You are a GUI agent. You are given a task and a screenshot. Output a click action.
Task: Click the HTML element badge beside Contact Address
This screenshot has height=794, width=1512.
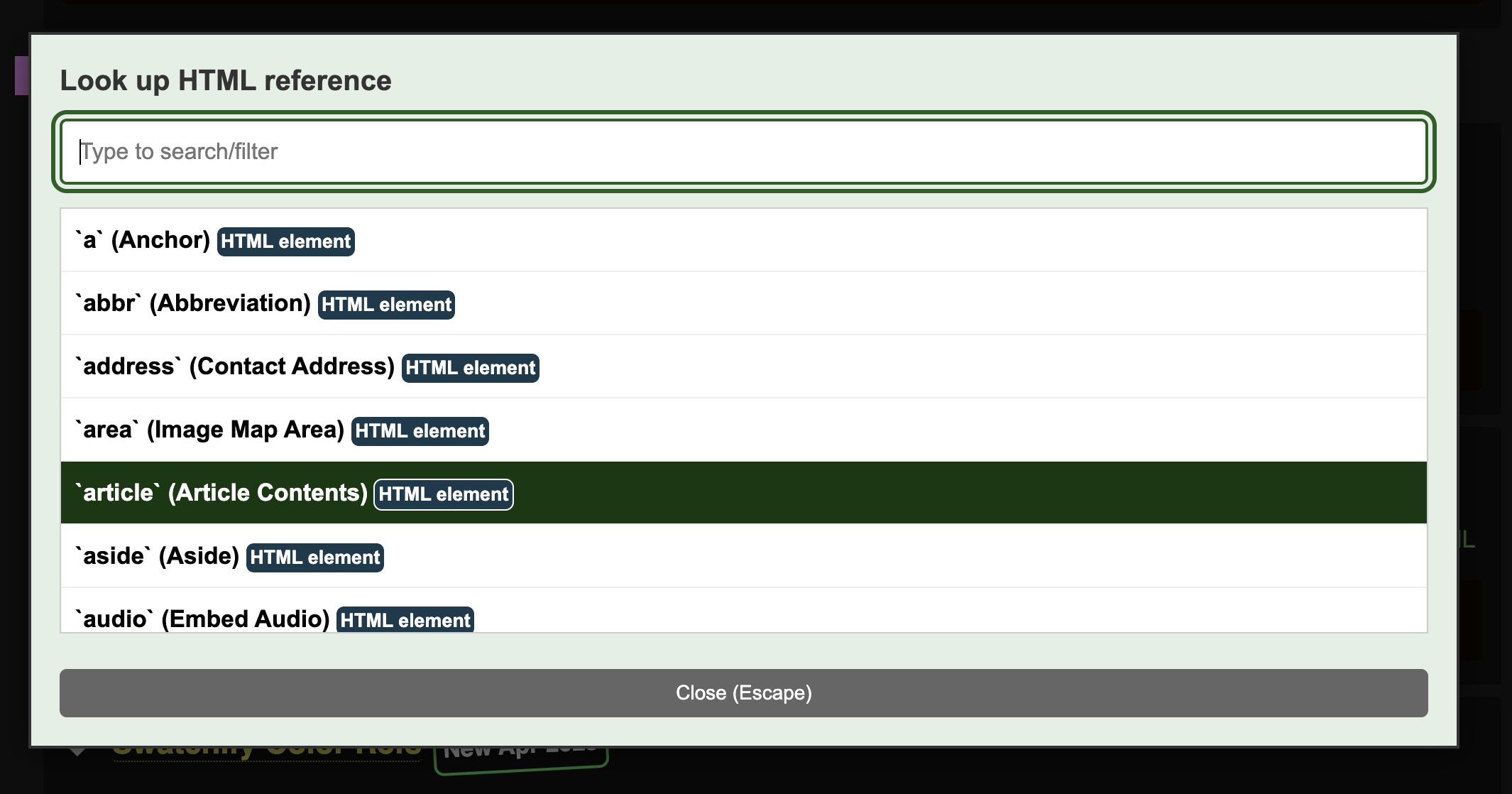[x=471, y=368]
